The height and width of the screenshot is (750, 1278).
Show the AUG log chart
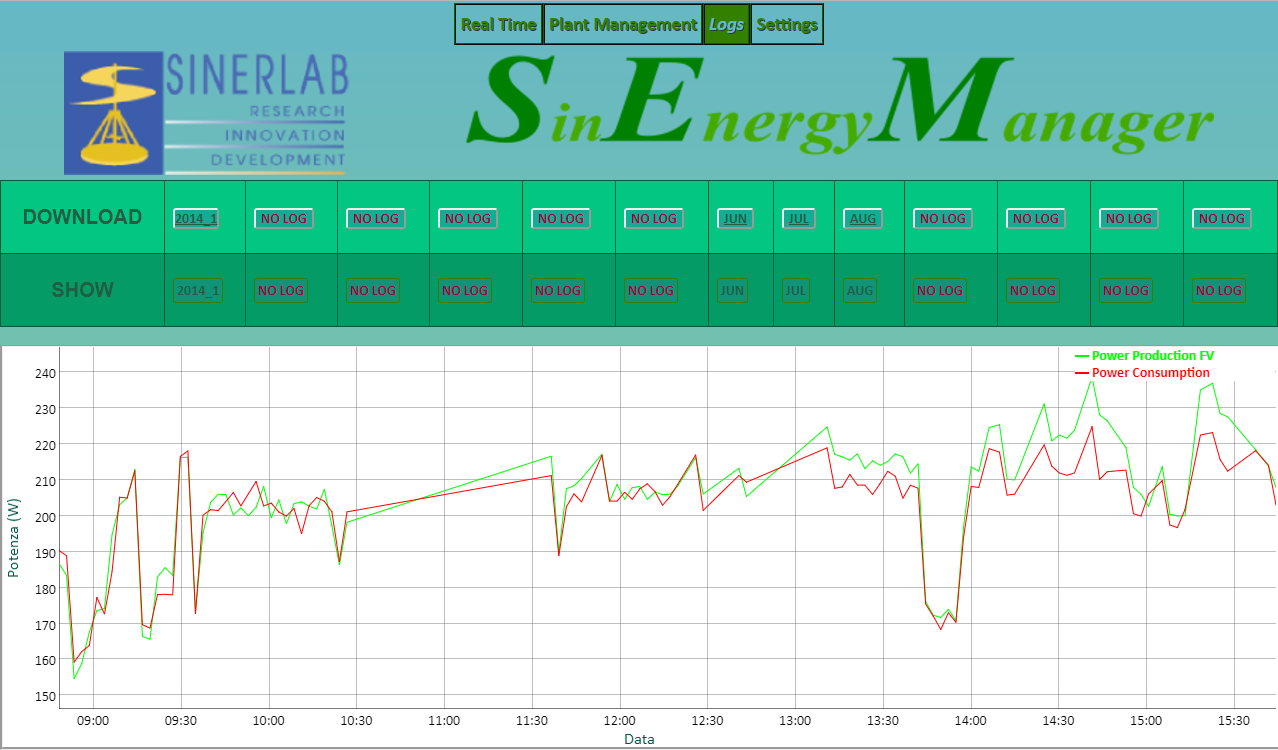[860, 290]
